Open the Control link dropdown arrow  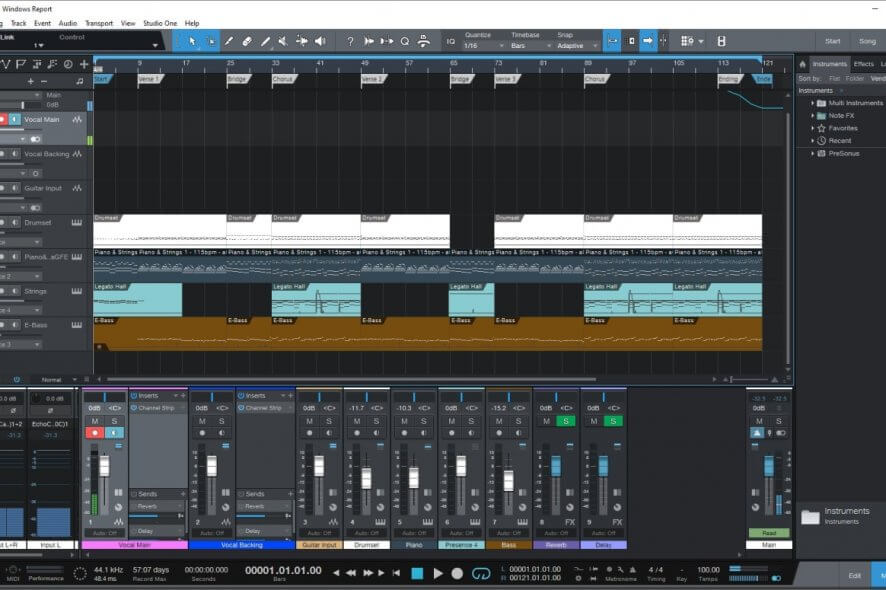click(x=155, y=45)
